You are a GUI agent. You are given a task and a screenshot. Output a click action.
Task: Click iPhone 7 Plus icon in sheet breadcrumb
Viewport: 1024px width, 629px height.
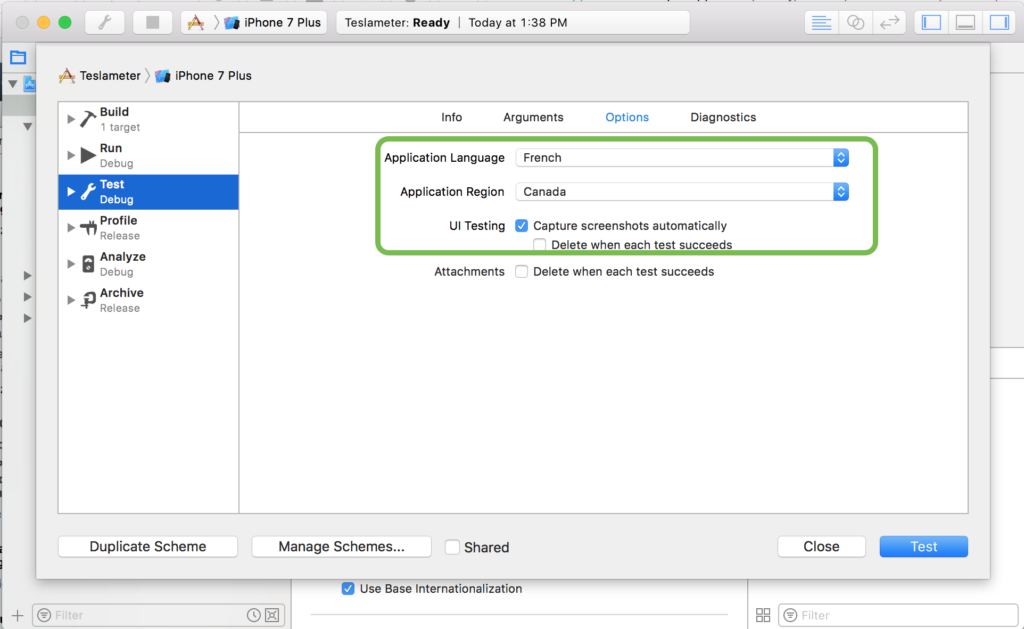(x=163, y=76)
